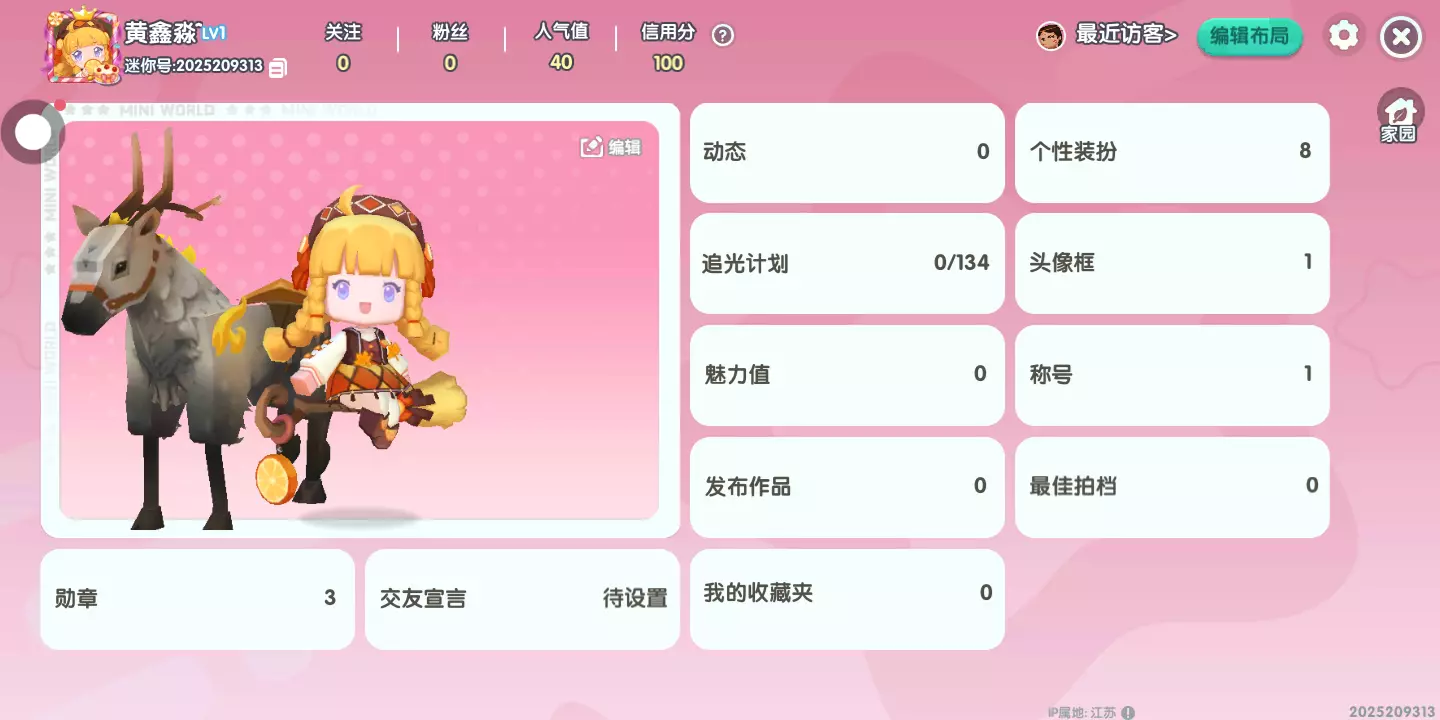
Task: Open the 勋章 medals card
Action: coord(197,600)
